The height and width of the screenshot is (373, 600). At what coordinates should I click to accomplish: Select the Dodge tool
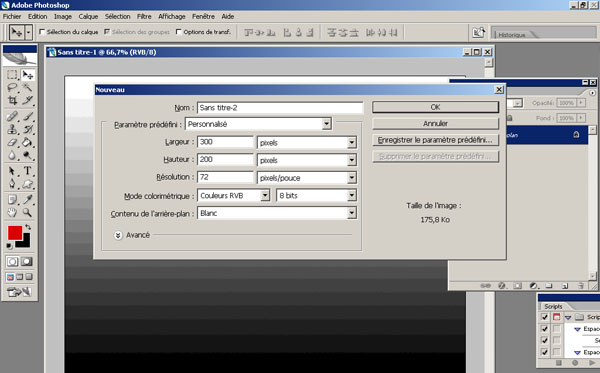(x=28, y=155)
